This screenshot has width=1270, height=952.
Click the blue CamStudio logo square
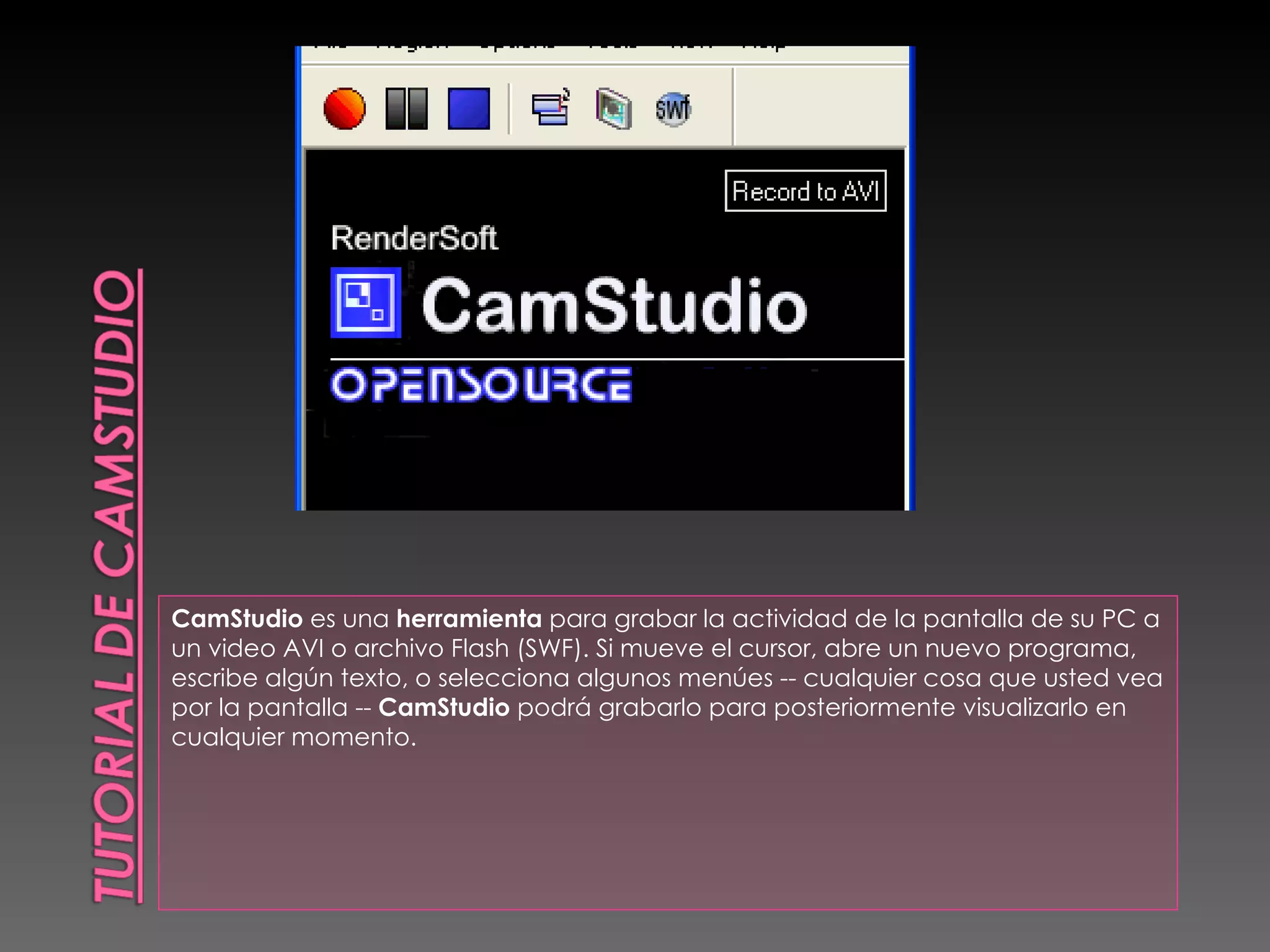coord(365,302)
